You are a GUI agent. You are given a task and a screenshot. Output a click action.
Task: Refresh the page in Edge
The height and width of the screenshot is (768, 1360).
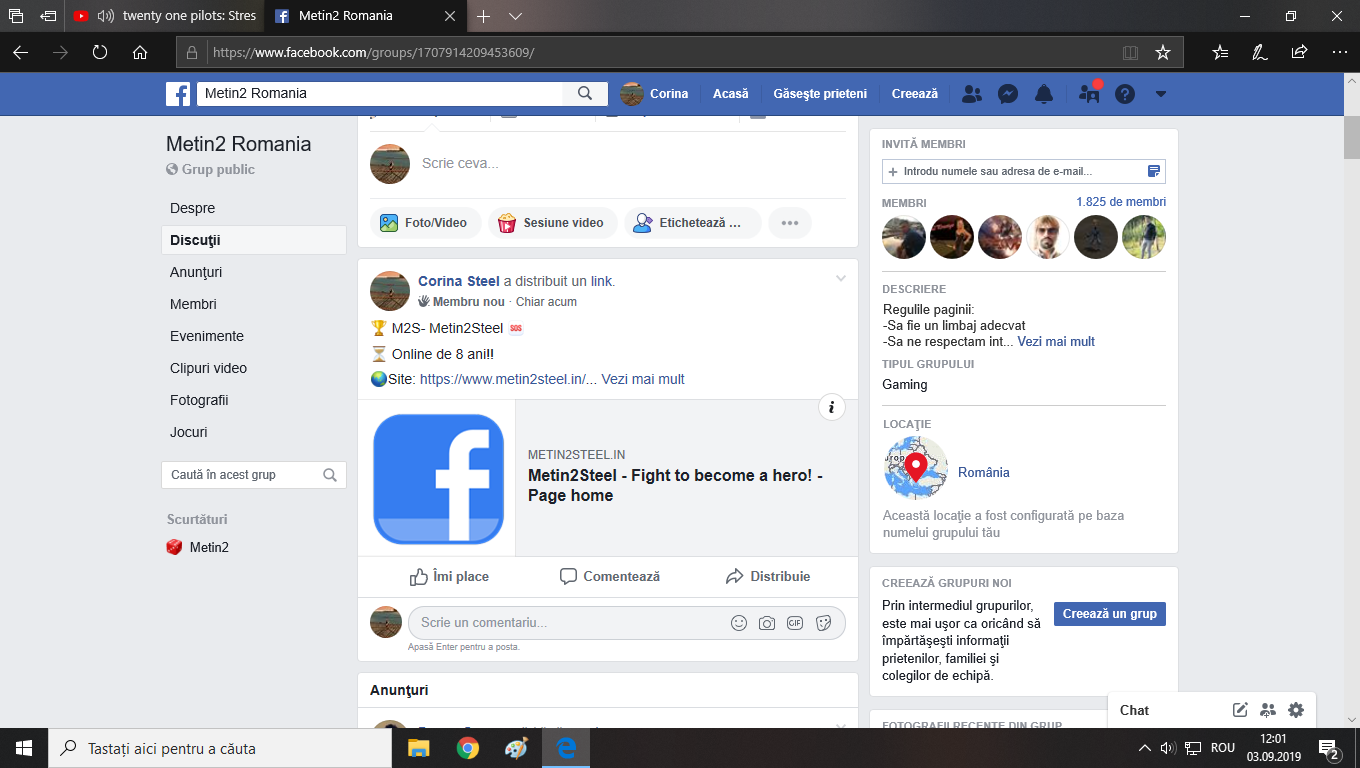click(100, 52)
